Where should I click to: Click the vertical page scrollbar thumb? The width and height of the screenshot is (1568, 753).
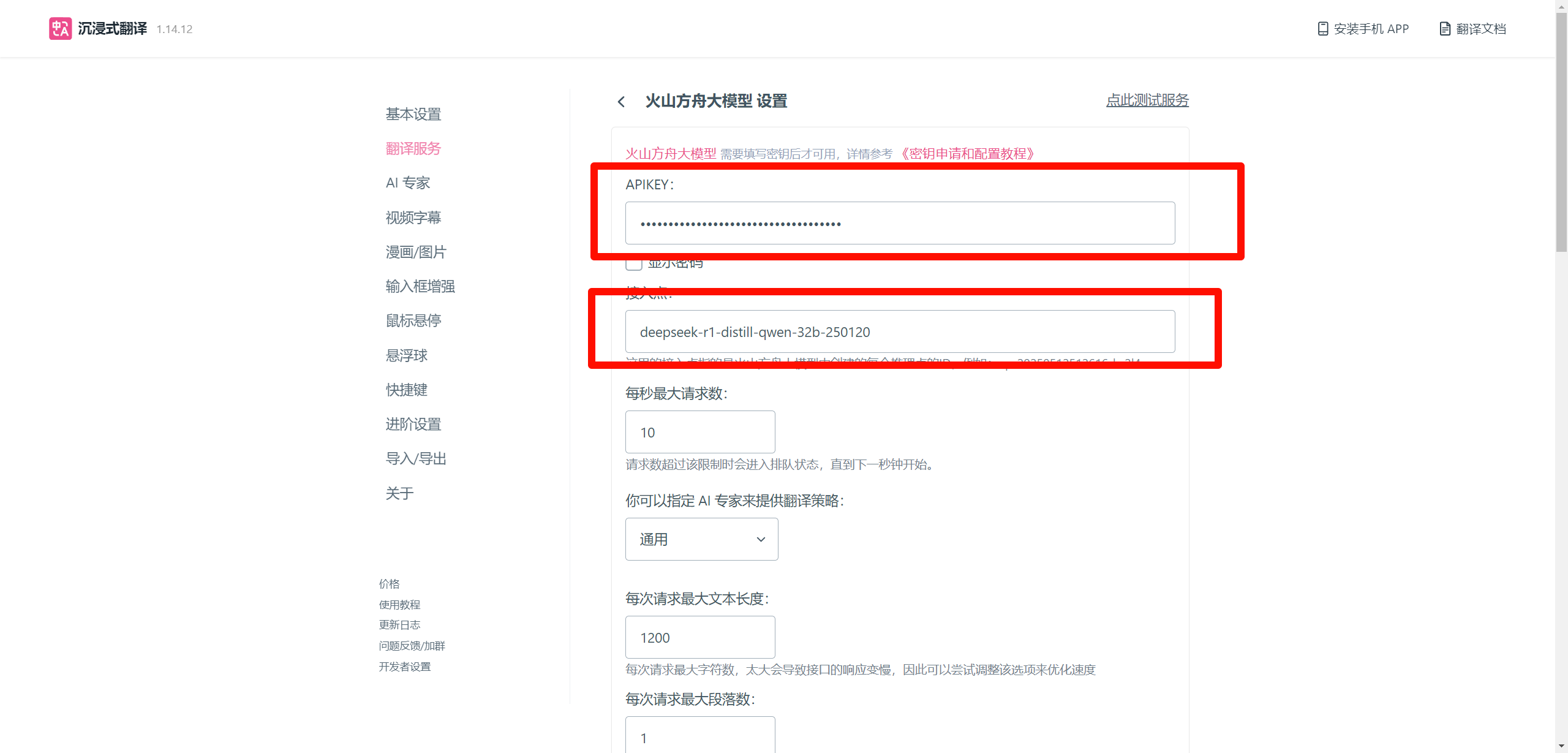click(1561, 132)
